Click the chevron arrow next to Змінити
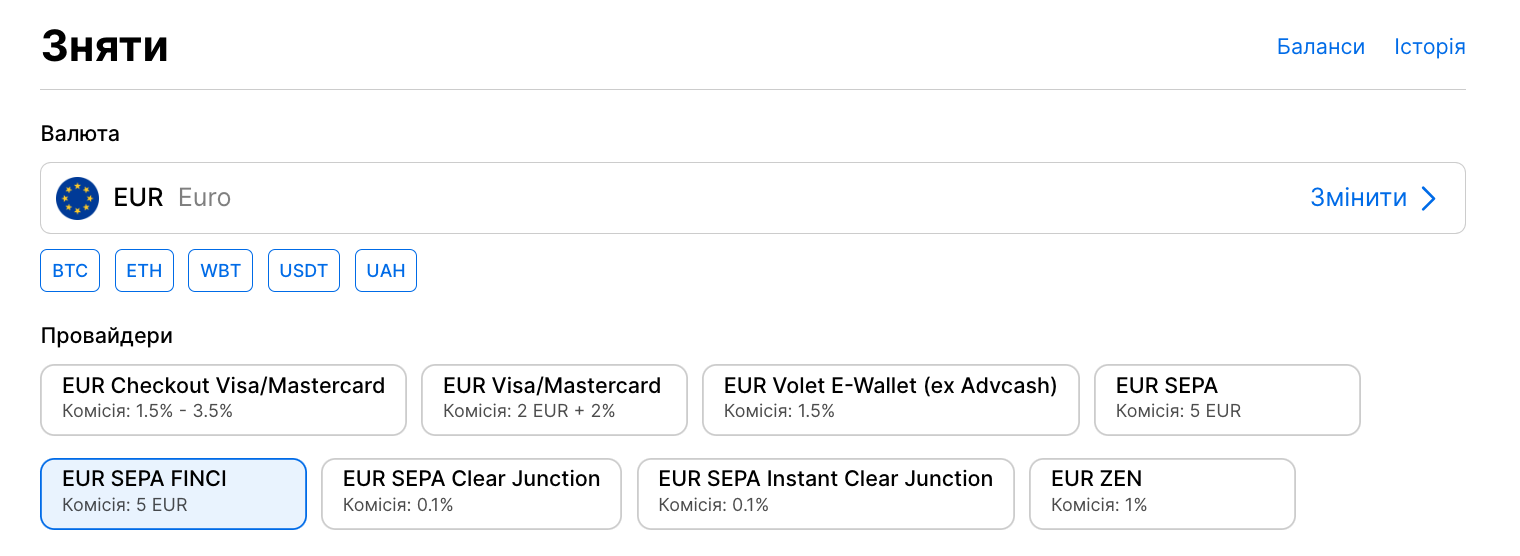This screenshot has width=1520, height=556. 1429,198
